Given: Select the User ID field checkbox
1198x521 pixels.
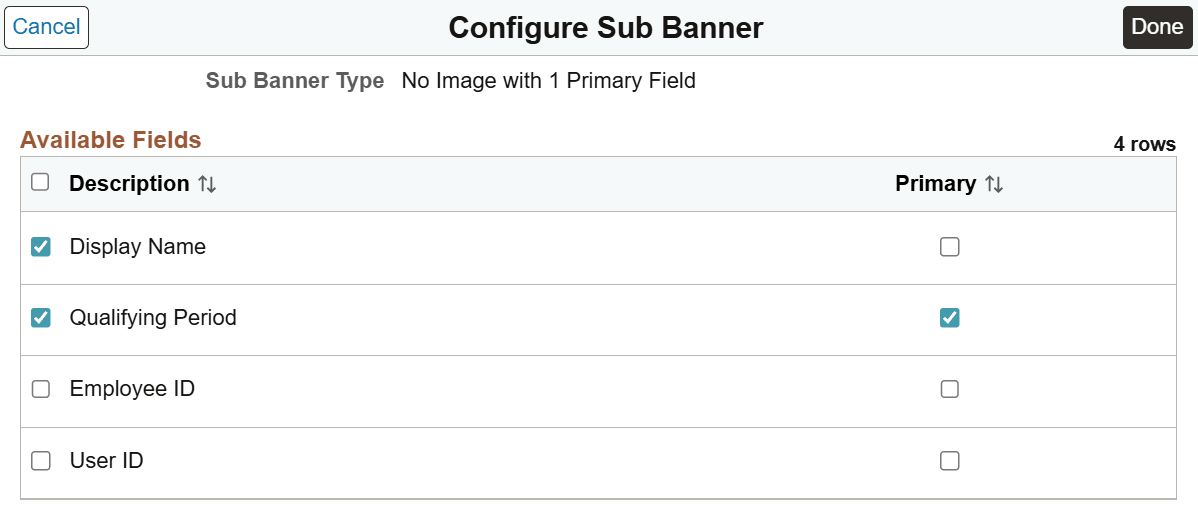Looking at the screenshot, I should click(41, 461).
